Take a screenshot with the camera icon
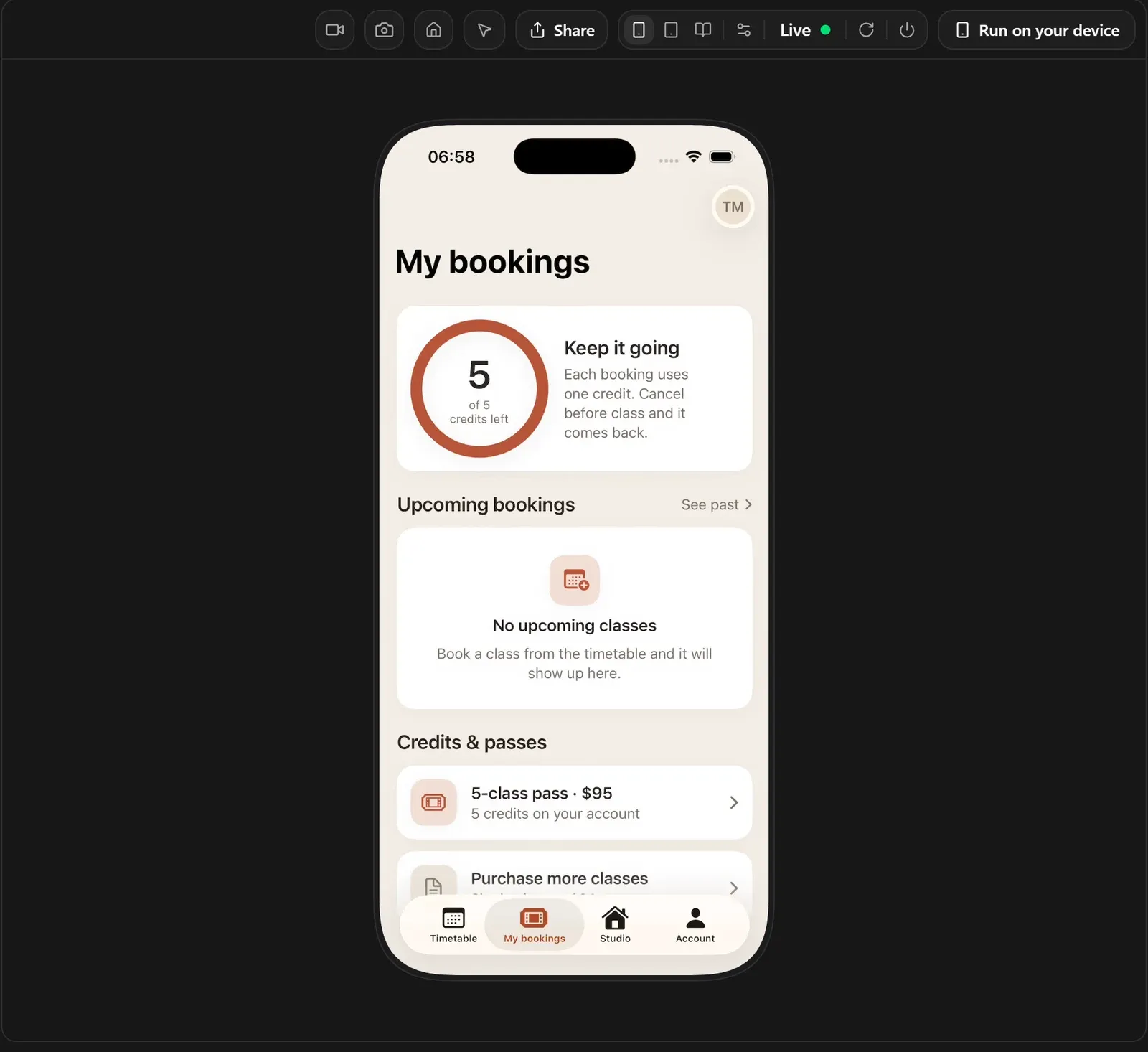Viewport: 1148px width, 1052px height. [x=384, y=30]
